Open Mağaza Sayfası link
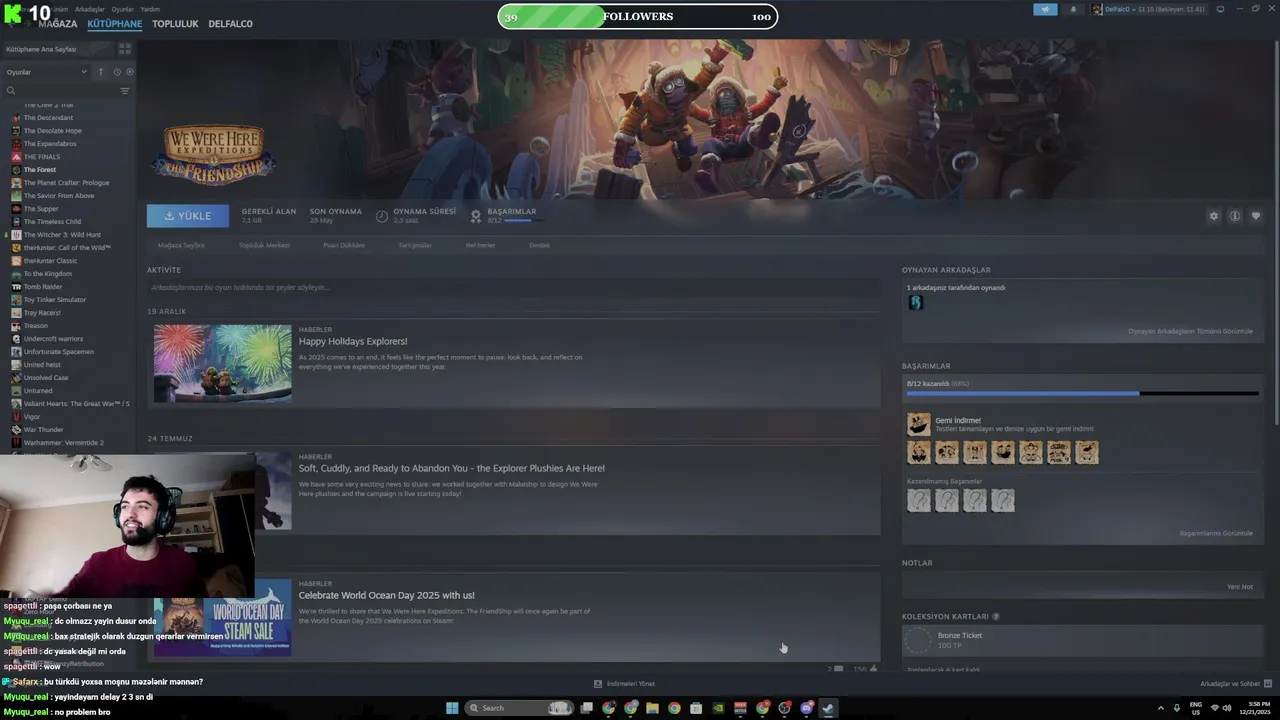Viewport: 1280px width, 720px height. click(181, 245)
